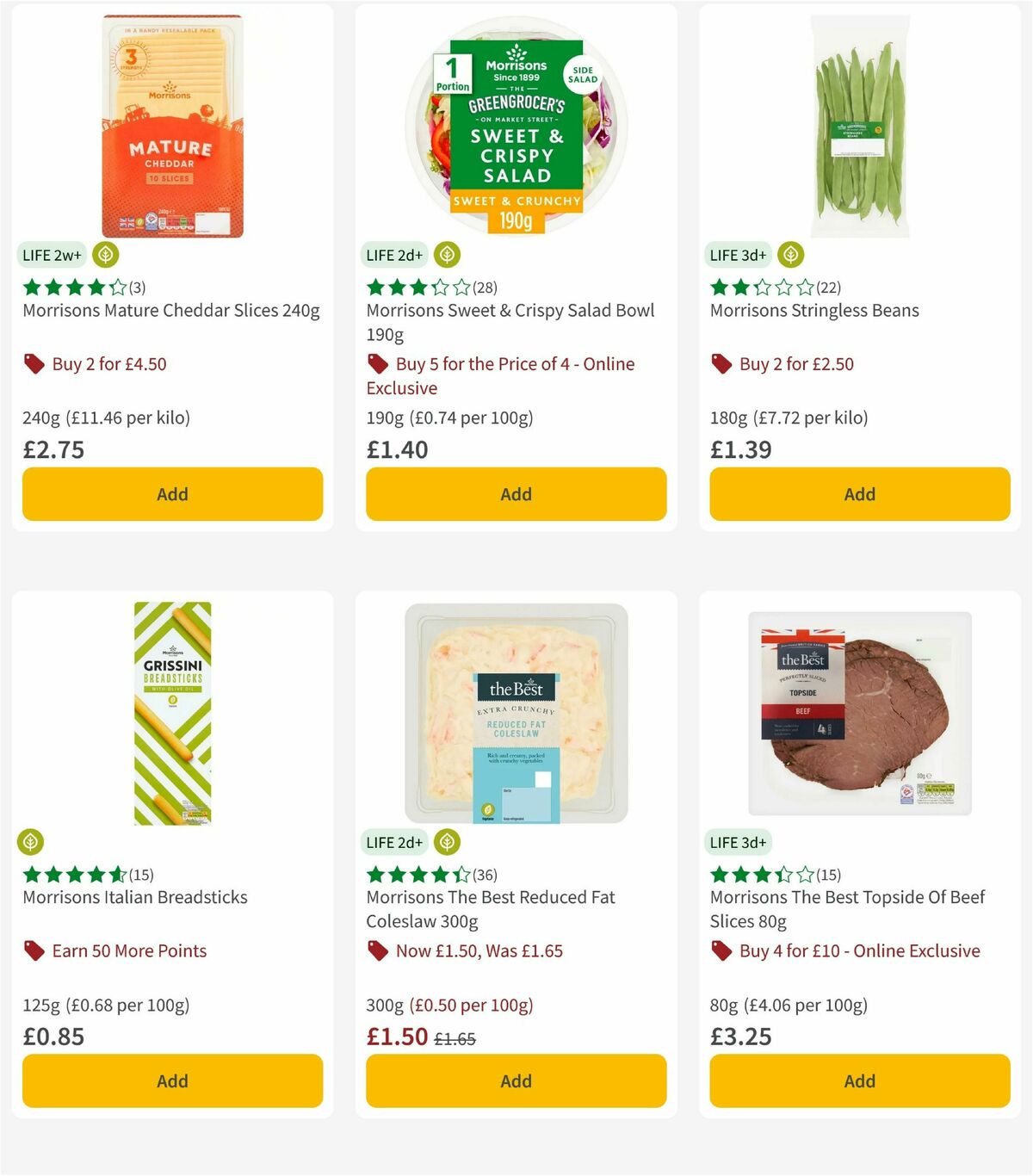The image size is (1033, 1176).
Task: Add Topside Of Beef Slices to basket
Action: [x=859, y=1080]
